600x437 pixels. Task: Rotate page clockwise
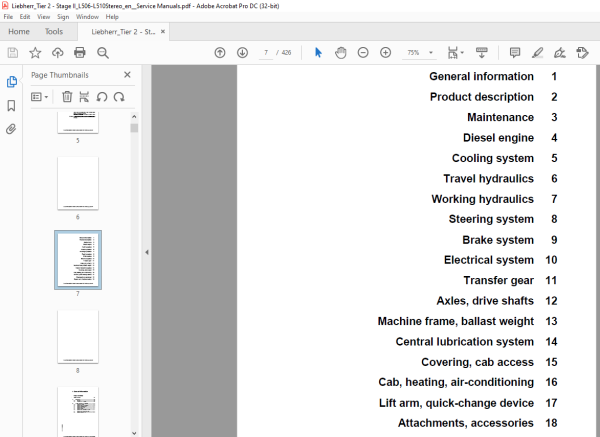point(119,97)
